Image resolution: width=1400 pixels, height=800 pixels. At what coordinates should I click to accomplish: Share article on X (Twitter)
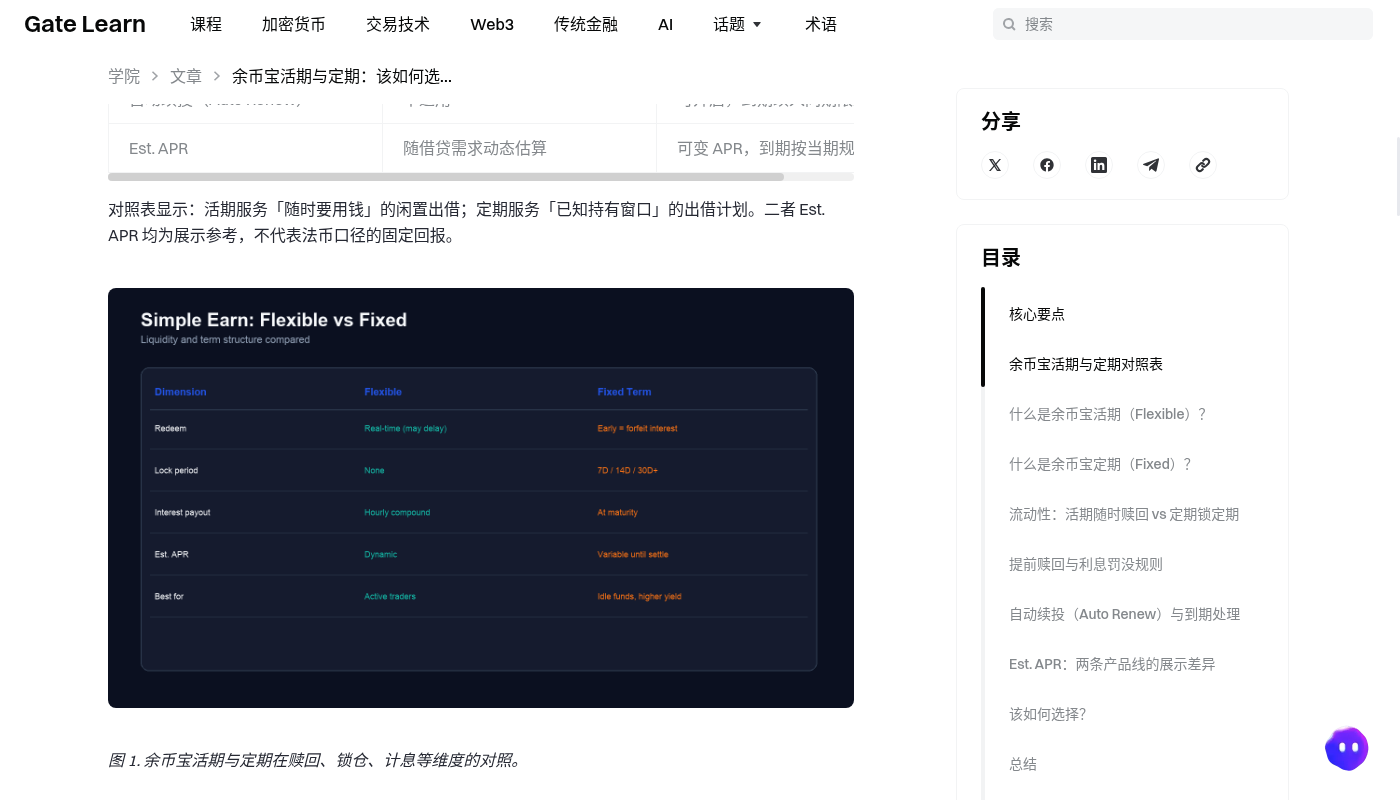tap(995, 165)
